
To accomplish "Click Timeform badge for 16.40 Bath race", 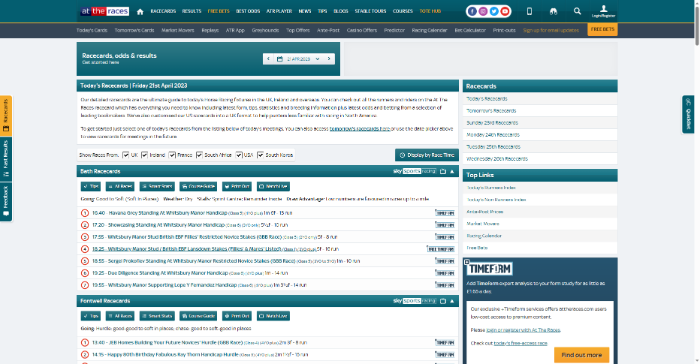I will pos(445,213).
